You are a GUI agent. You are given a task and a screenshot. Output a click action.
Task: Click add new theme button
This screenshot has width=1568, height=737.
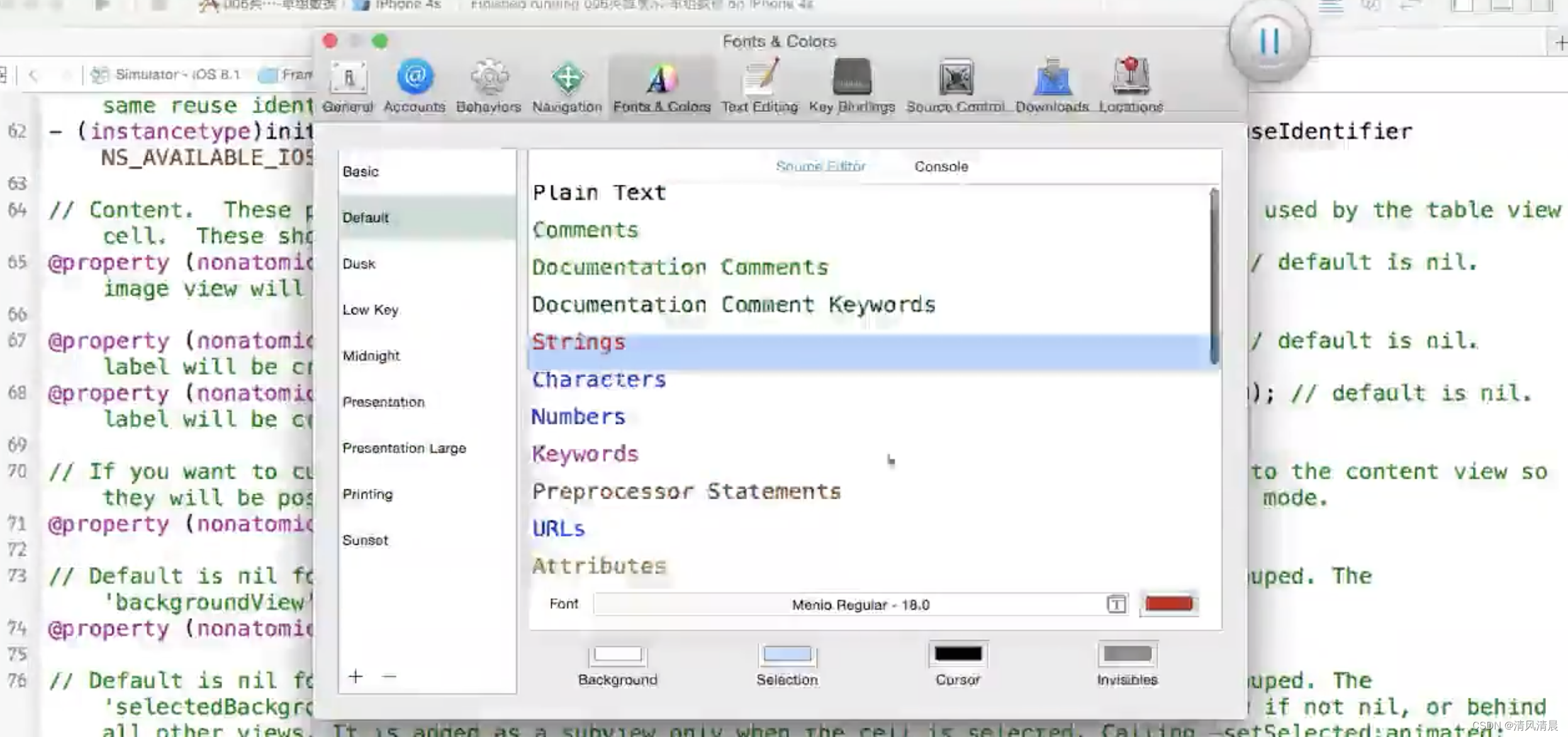pos(355,678)
